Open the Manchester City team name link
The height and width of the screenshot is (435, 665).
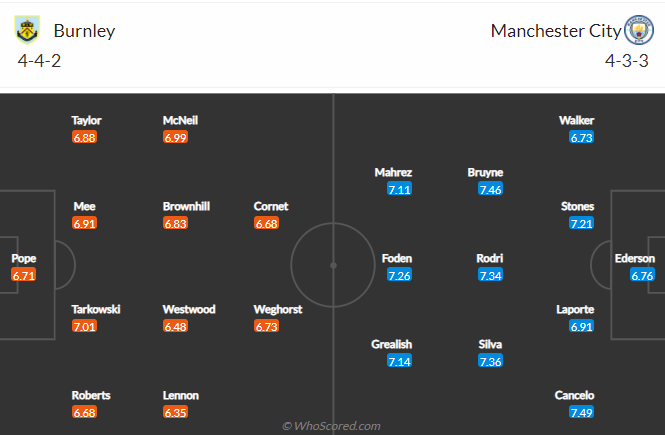[556, 31]
